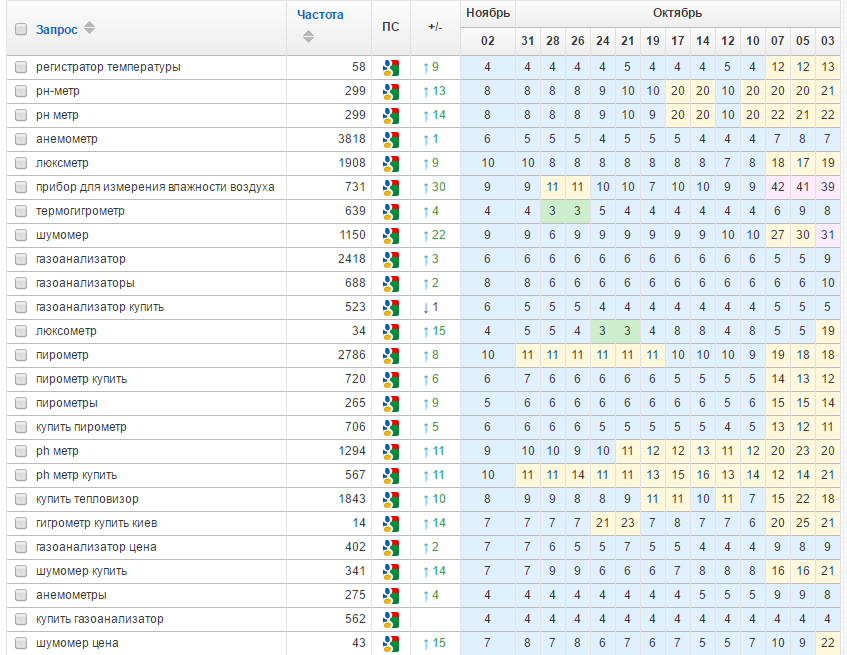Tick the checkbox next to анемометры
The image size is (847, 655).
click(21, 595)
